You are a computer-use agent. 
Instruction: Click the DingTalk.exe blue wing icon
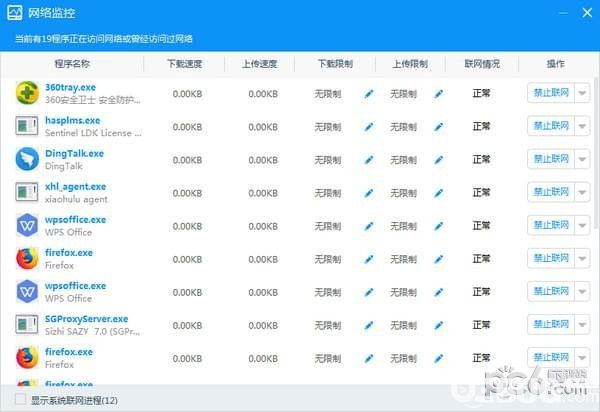click(27, 159)
